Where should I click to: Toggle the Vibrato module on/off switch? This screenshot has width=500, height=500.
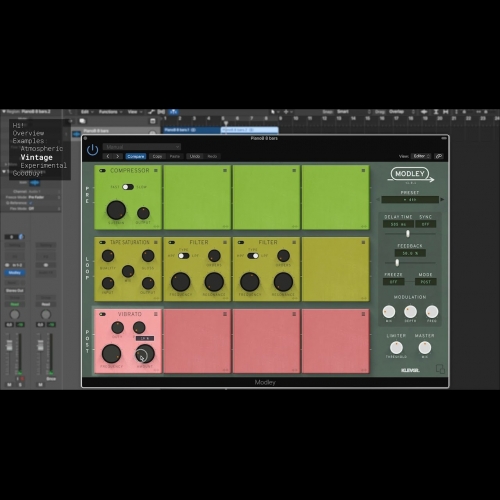pyautogui.click(x=102, y=314)
